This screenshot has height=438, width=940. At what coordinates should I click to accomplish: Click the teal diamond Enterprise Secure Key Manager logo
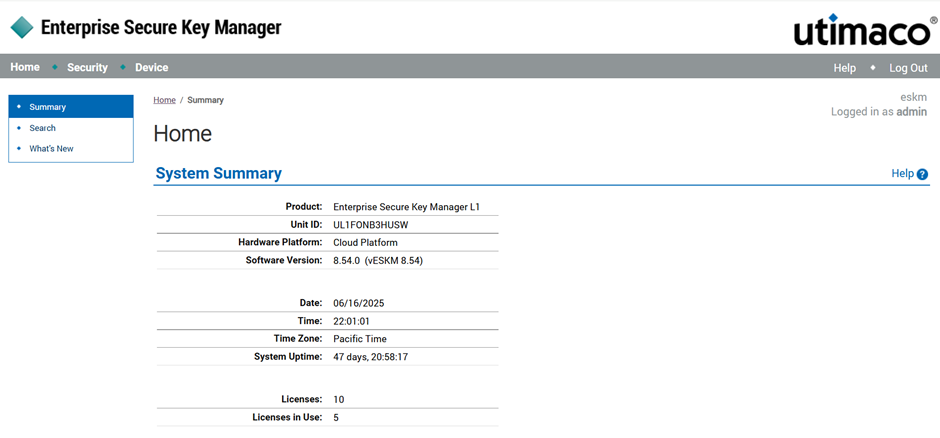coord(22,28)
